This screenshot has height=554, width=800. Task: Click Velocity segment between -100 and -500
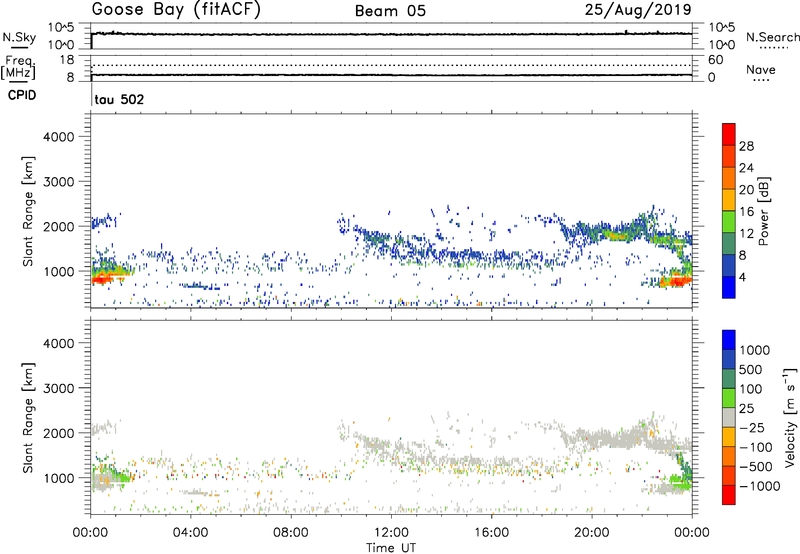[x=729, y=456]
